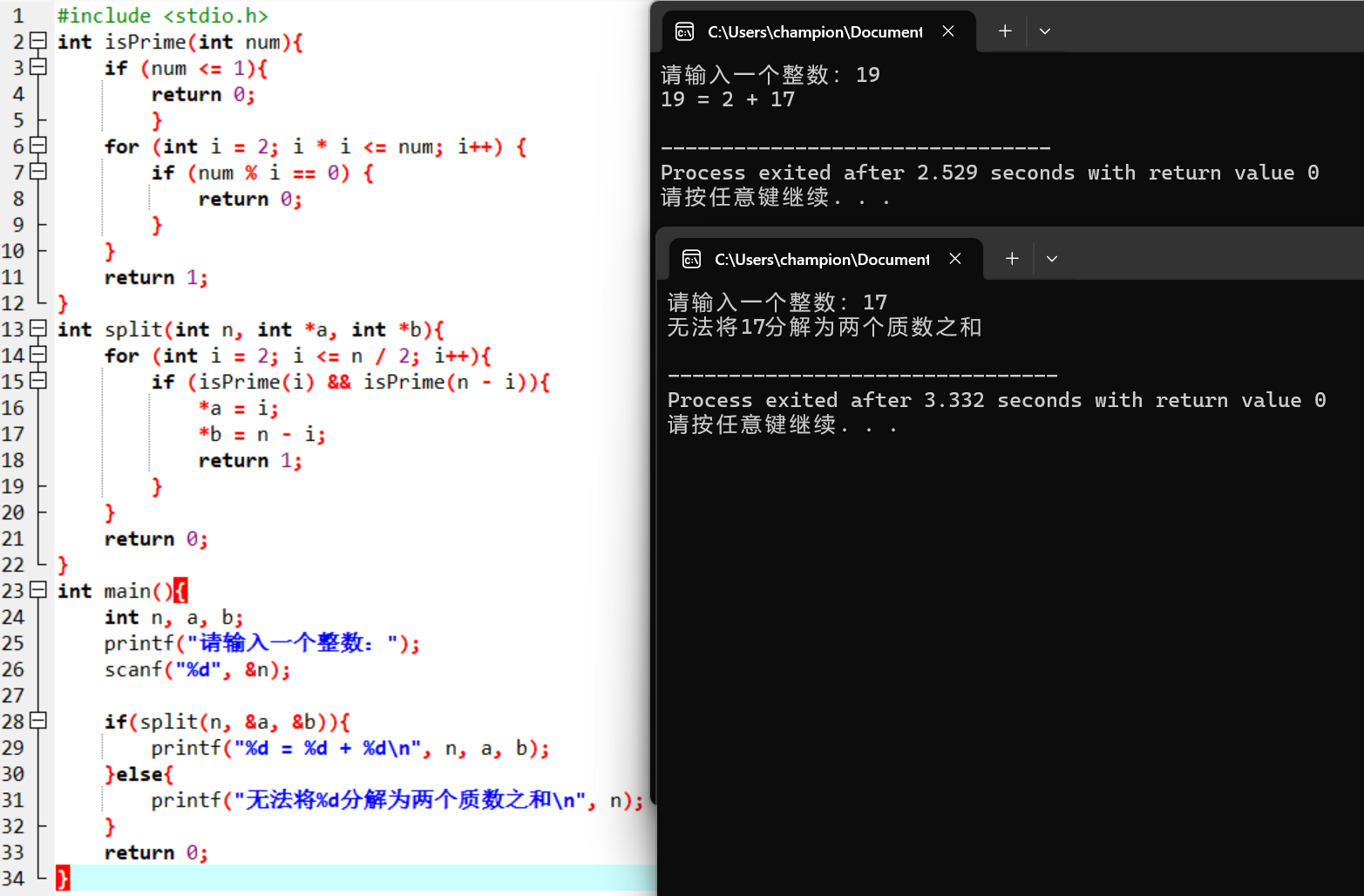Screen dimensions: 1364x896
Task: Open a new tab in the top terminal
Action: pos(1004,31)
